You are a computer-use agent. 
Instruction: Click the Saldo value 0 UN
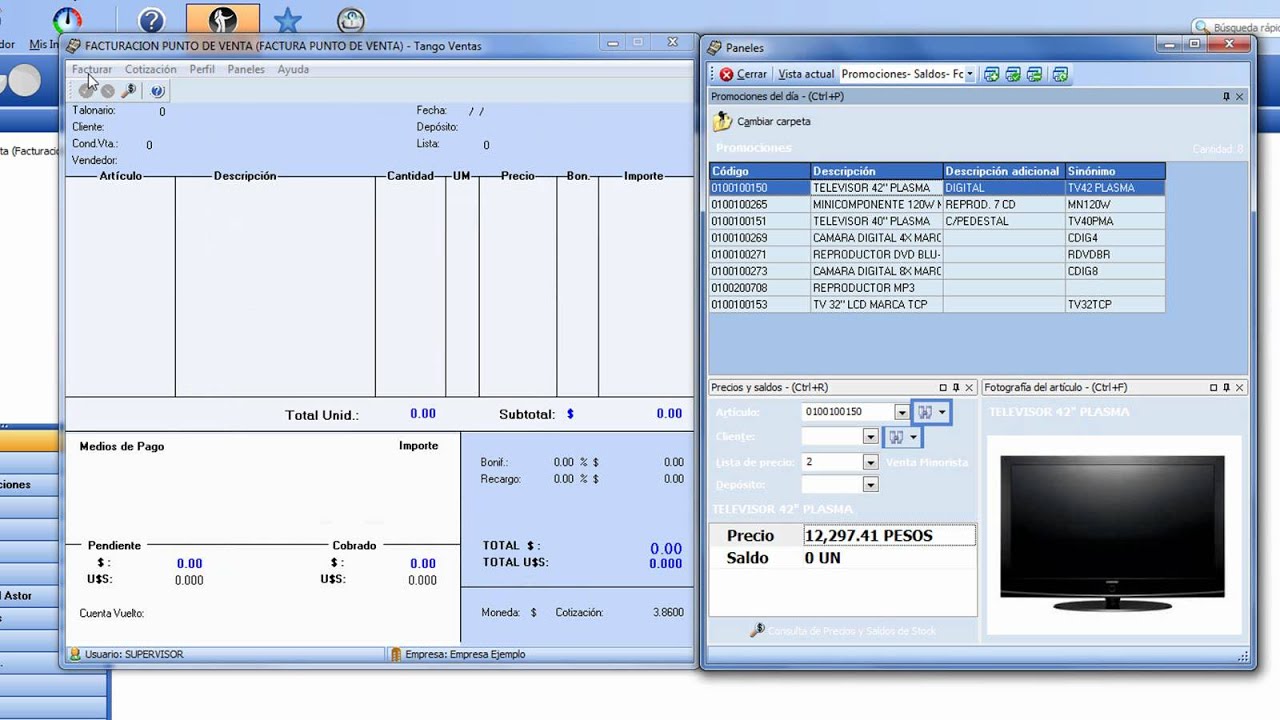click(823, 558)
